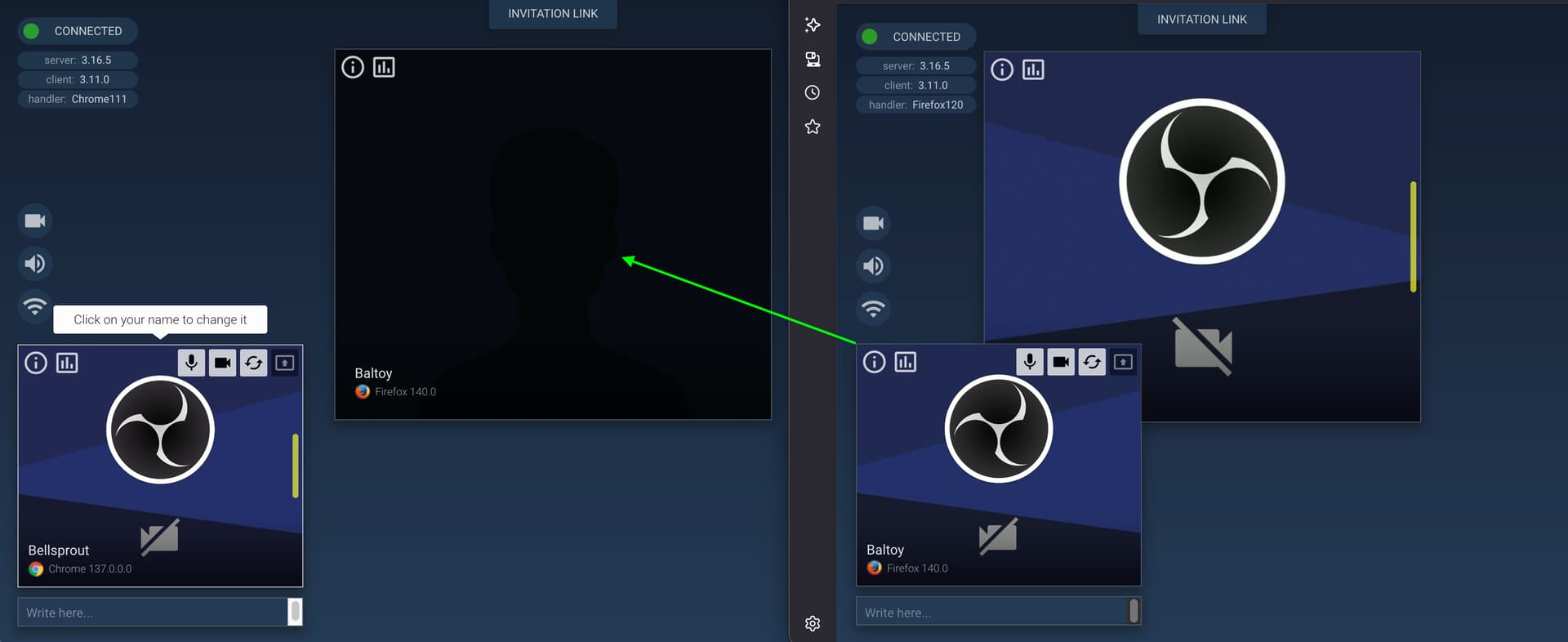
Task: Click the sparkle icon at the top of the sidebar
Action: [812, 25]
